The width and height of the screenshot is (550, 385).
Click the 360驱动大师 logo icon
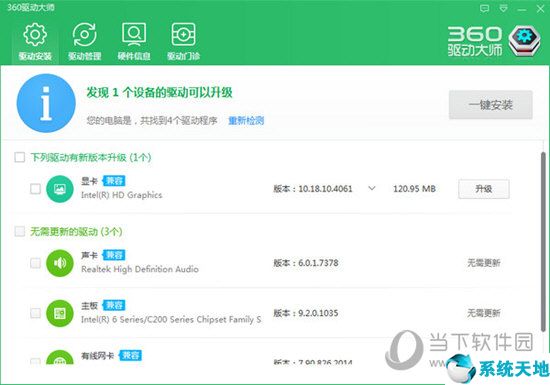(x=524, y=41)
